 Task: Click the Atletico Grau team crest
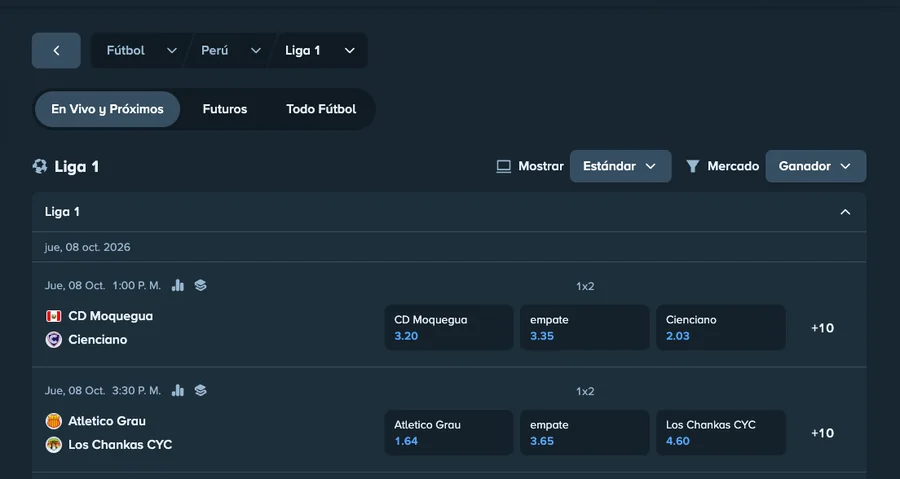tap(53, 421)
